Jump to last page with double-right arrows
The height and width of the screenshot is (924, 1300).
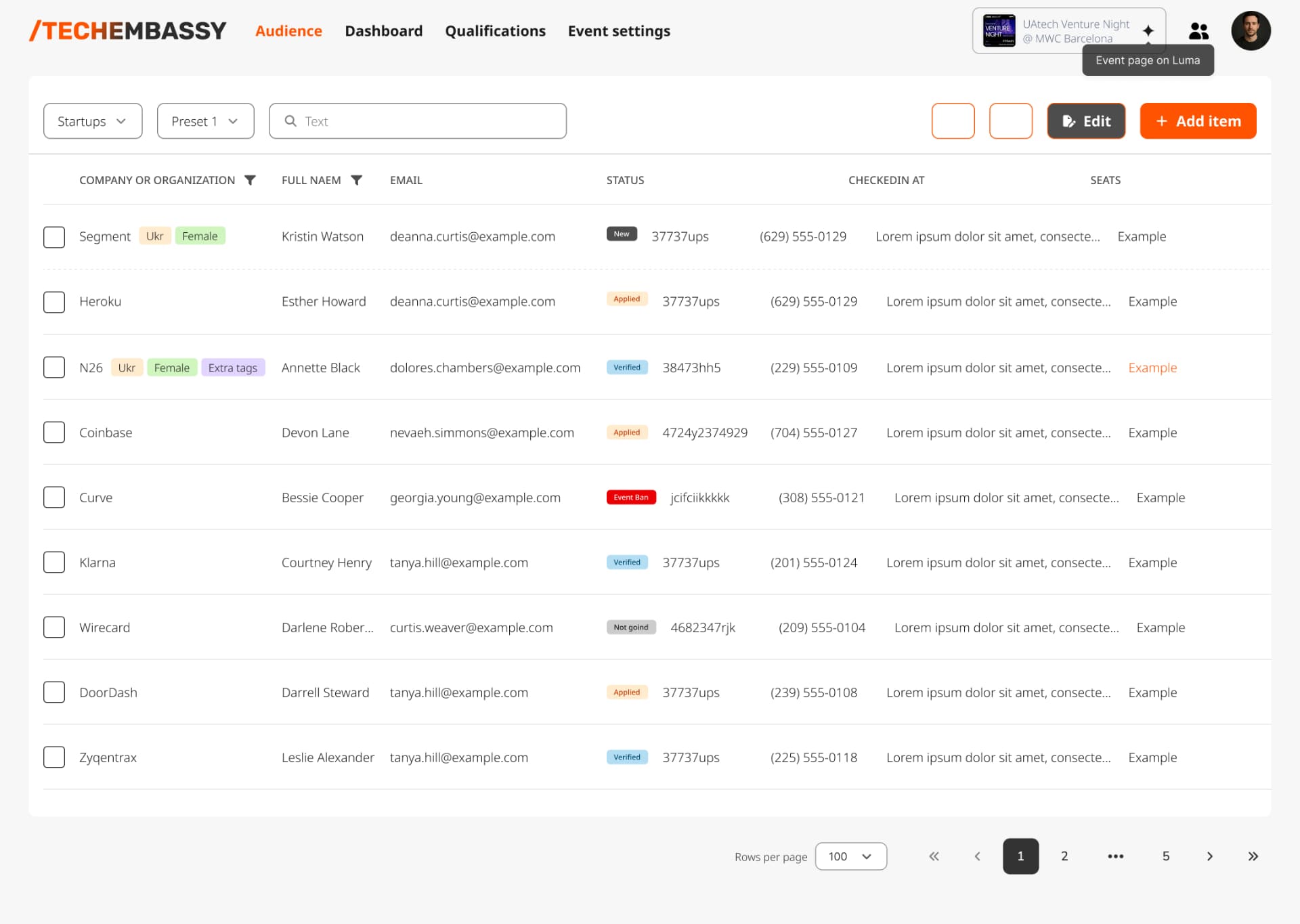pyautogui.click(x=1253, y=856)
